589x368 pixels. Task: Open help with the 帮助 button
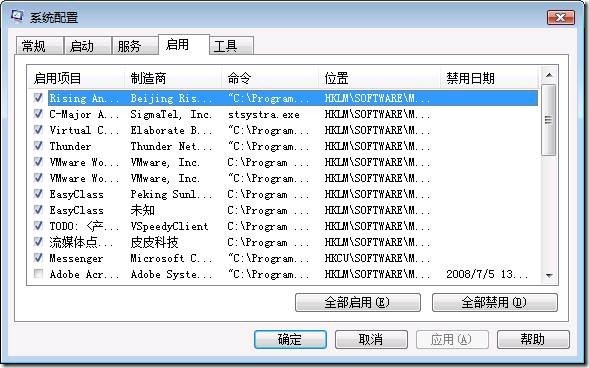pos(533,339)
